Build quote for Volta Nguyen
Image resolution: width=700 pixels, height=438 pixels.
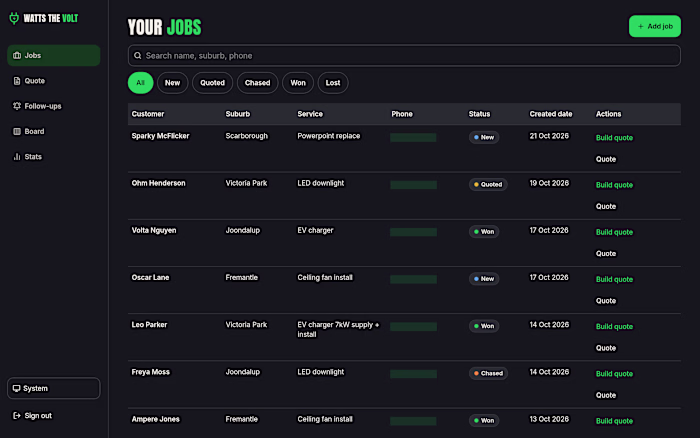click(x=614, y=232)
